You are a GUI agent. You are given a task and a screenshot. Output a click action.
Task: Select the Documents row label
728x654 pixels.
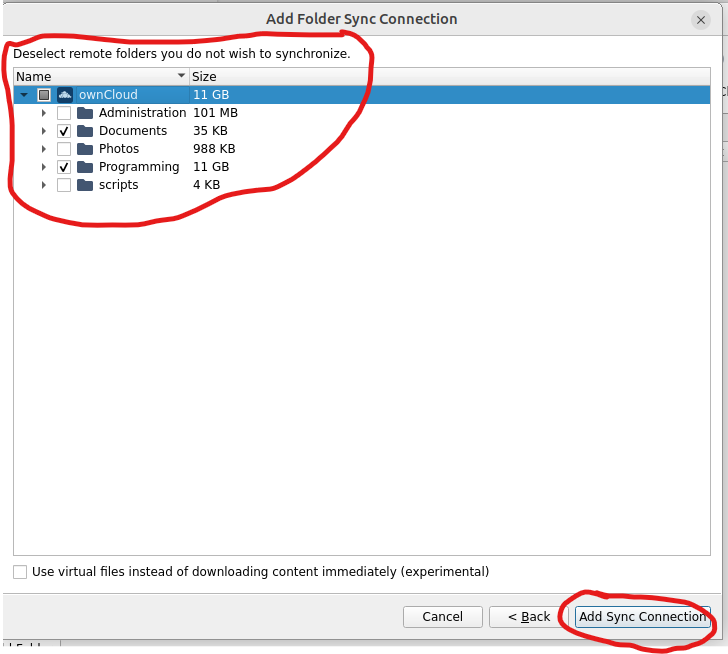133,131
